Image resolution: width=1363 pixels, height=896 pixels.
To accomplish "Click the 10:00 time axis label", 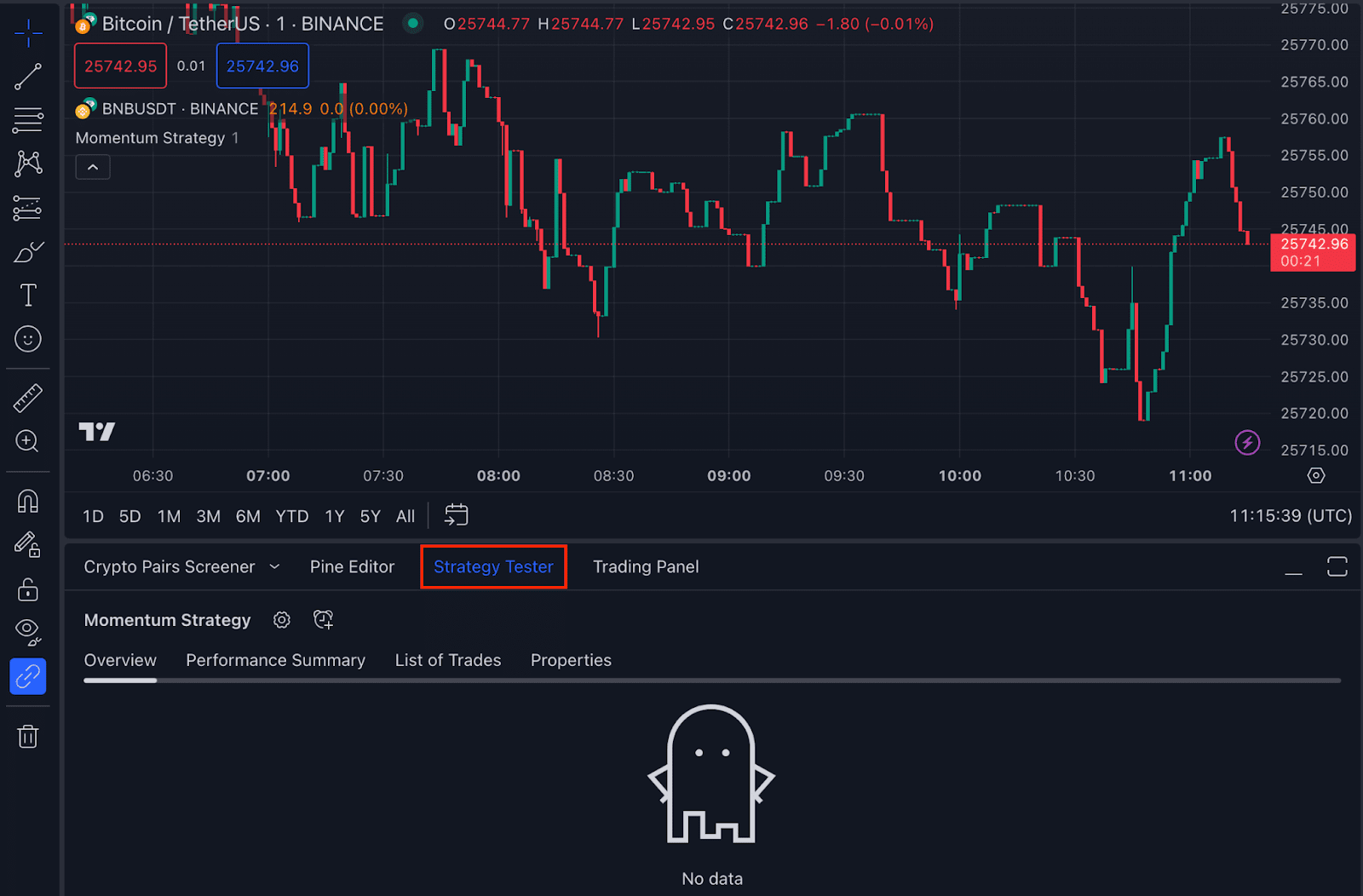I will coord(959,475).
